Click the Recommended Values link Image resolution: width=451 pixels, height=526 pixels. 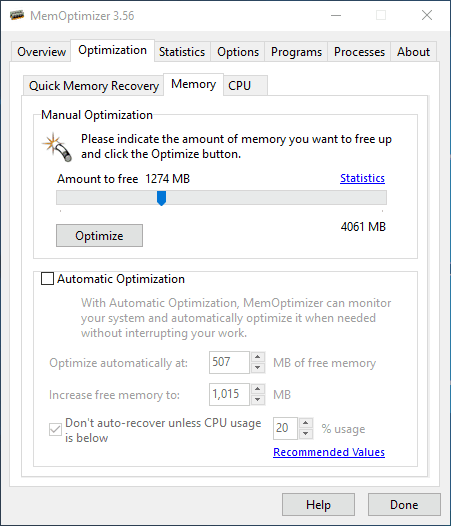click(329, 452)
